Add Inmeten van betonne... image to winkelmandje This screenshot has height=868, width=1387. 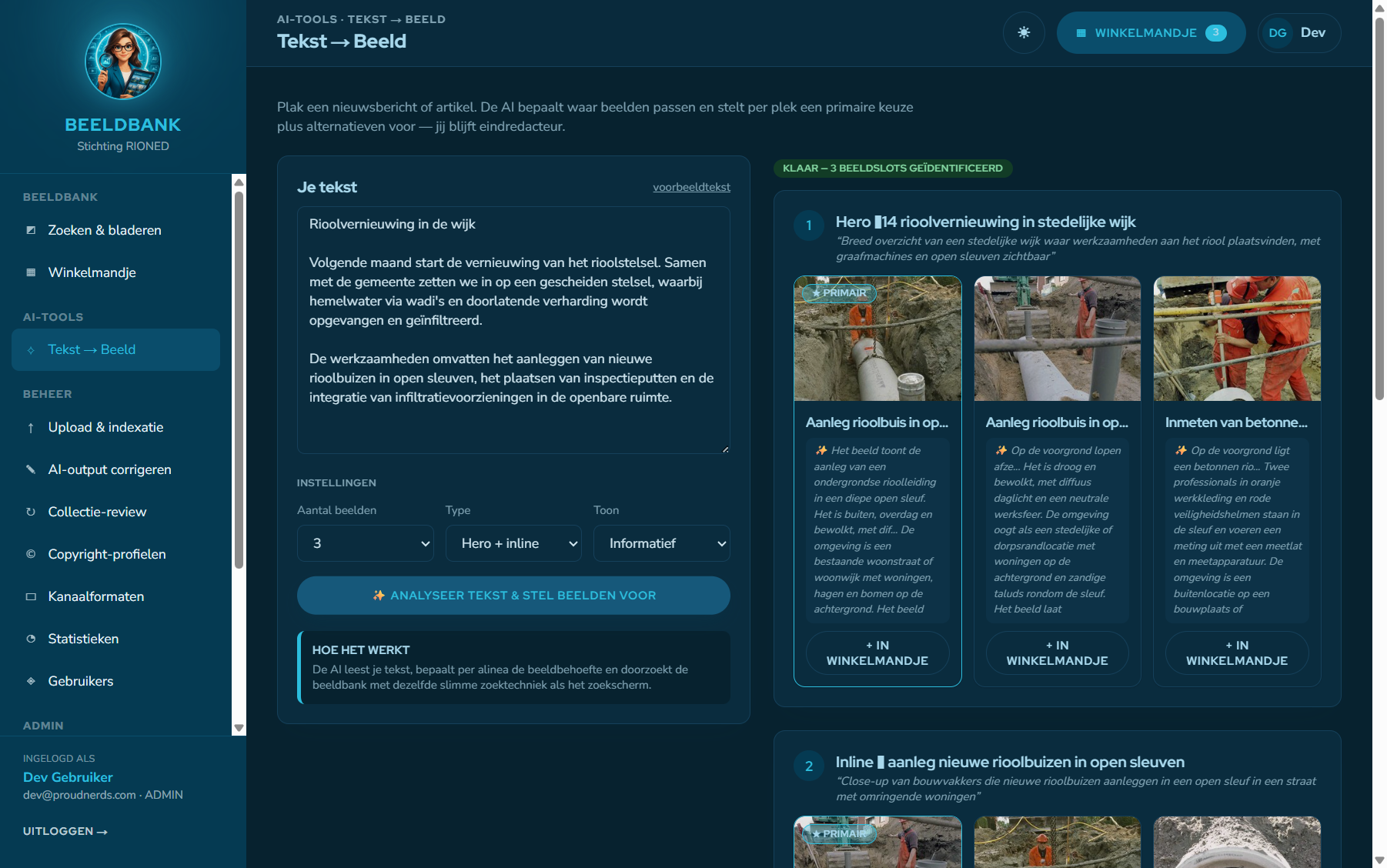(1237, 653)
